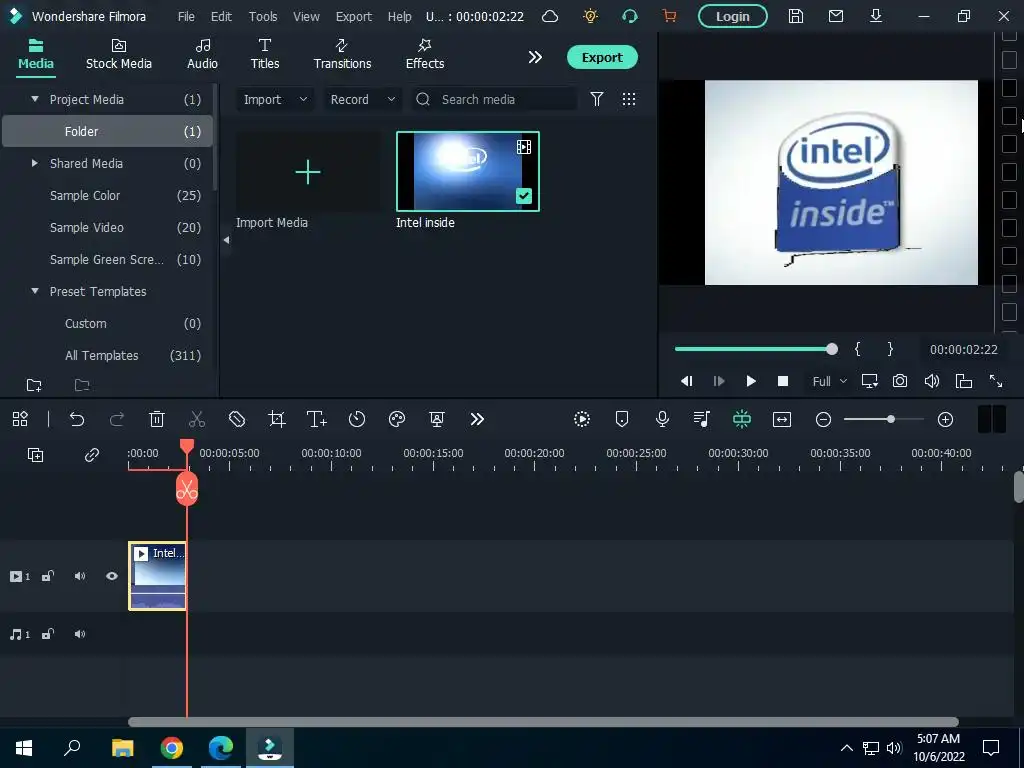Open the render preview icon
Image resolution: width=1024 pixels, height=768 pixels.
point(582,419)
